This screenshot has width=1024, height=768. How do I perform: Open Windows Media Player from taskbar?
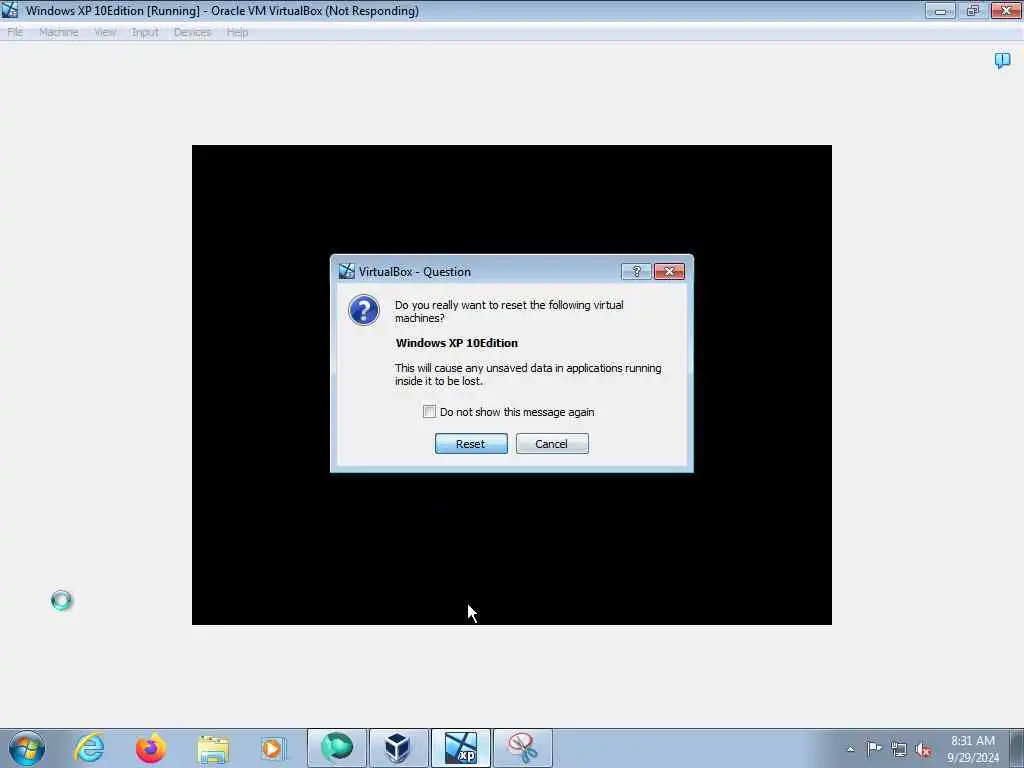(273, 748)
